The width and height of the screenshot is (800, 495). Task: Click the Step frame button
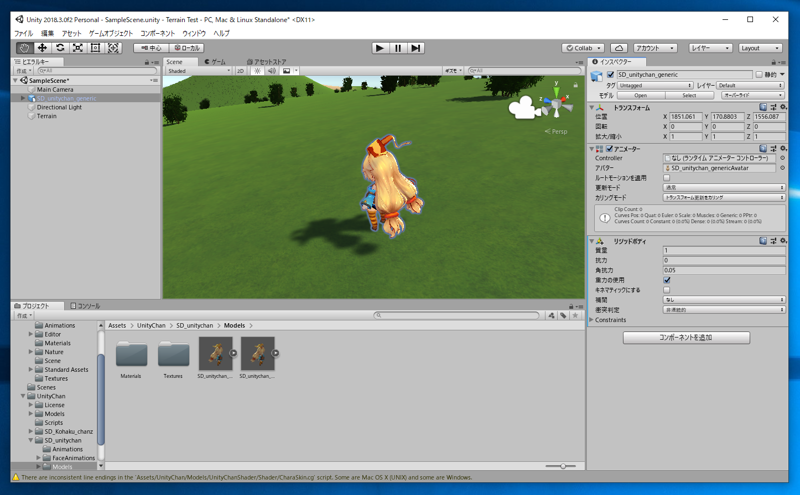coord(416,48)
